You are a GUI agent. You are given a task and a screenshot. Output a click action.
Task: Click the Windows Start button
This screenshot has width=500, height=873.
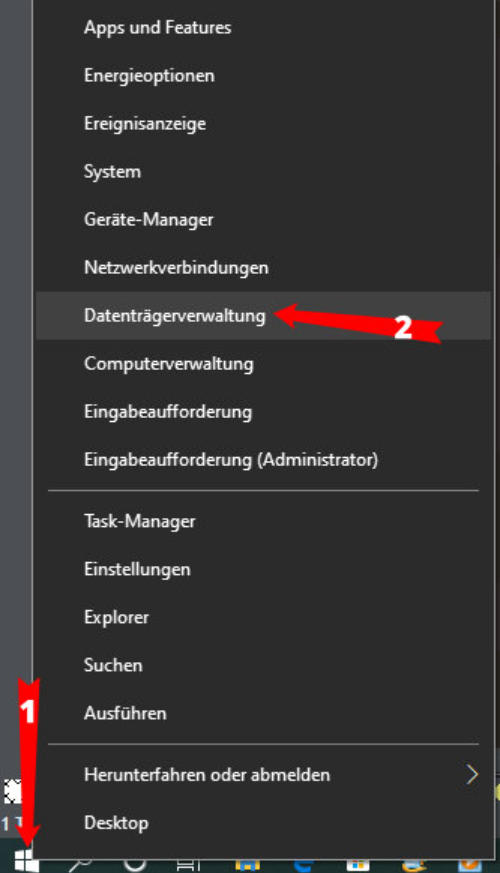click(27, 860)
